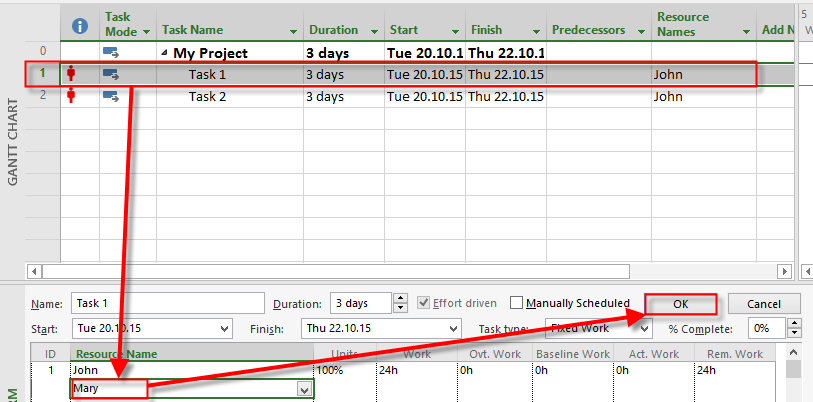The width and height of the screenshot is (813, 402).
Task: Toggle the Effort driven checkbox
Action: tap(425, 303)
